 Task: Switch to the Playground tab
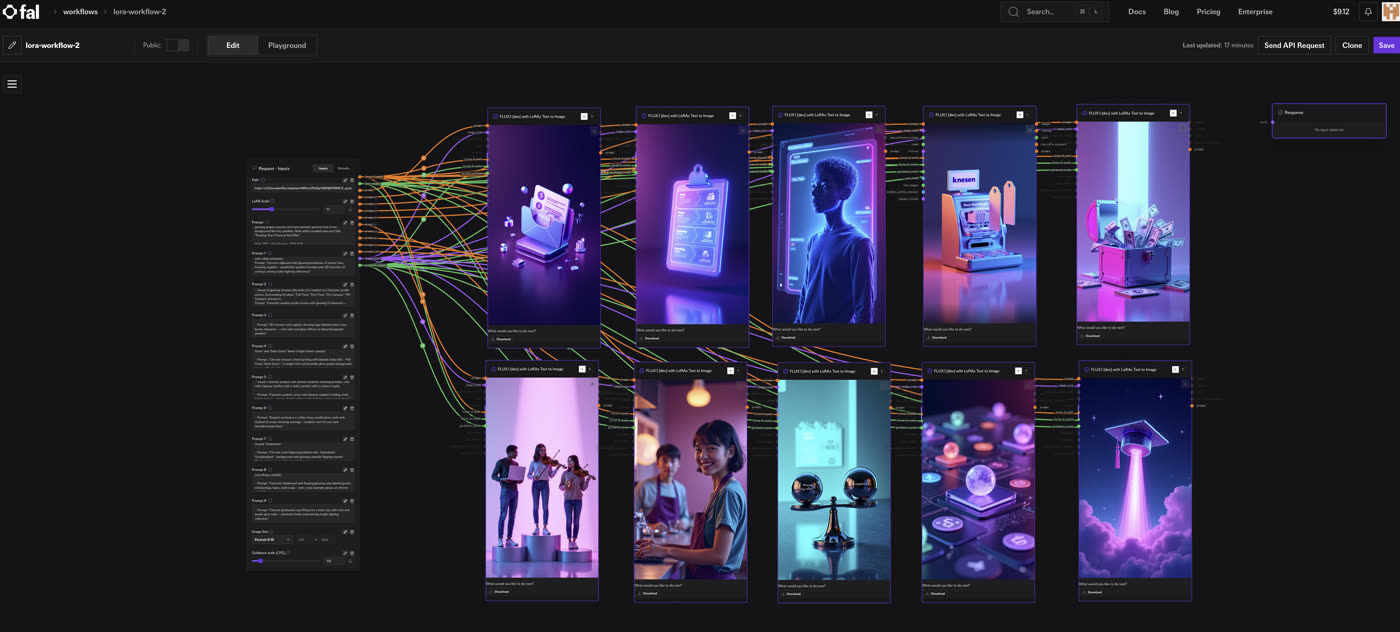tap(287, 45)
